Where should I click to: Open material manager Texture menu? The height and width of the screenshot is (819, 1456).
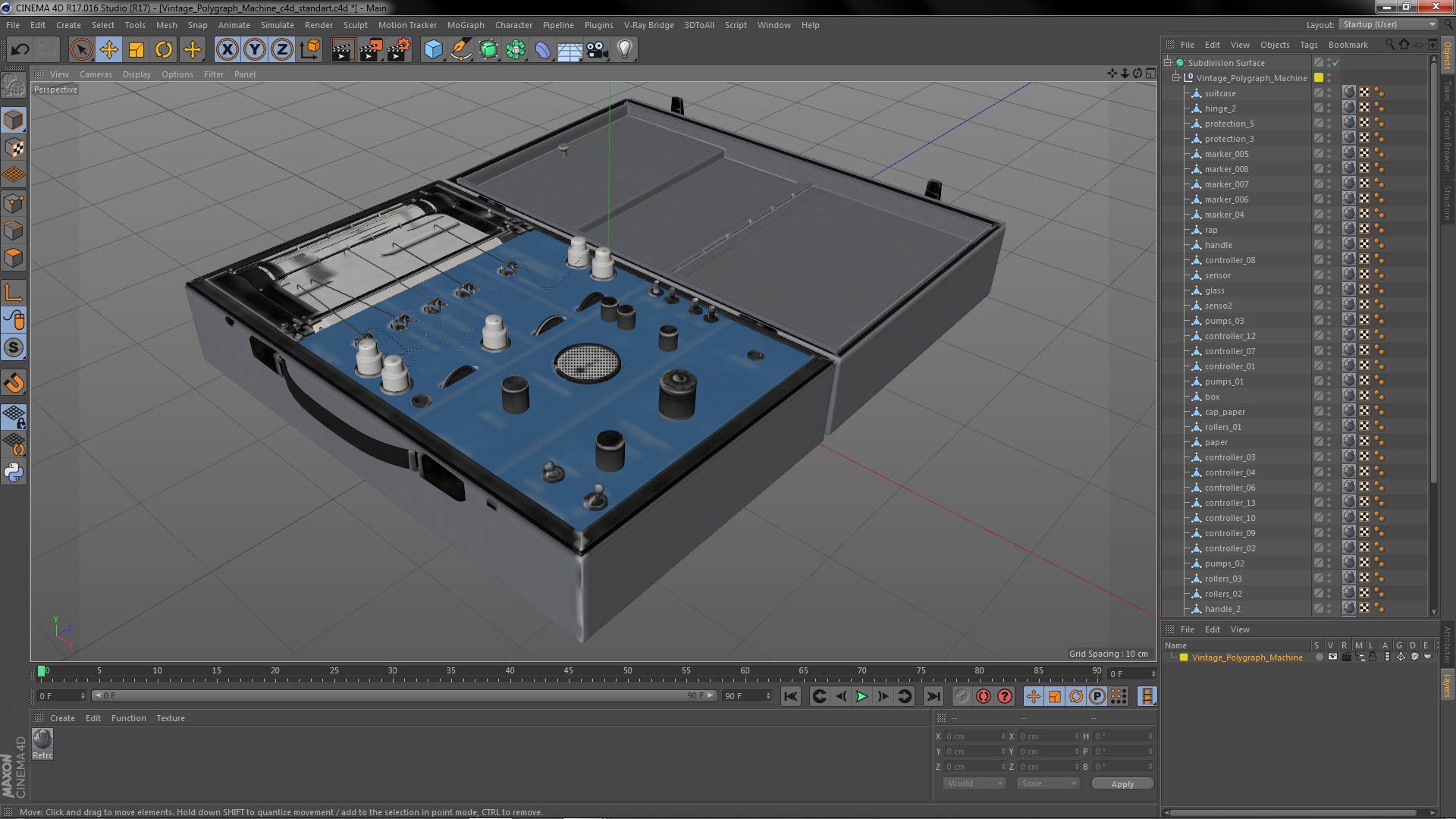tap(170, 718)
